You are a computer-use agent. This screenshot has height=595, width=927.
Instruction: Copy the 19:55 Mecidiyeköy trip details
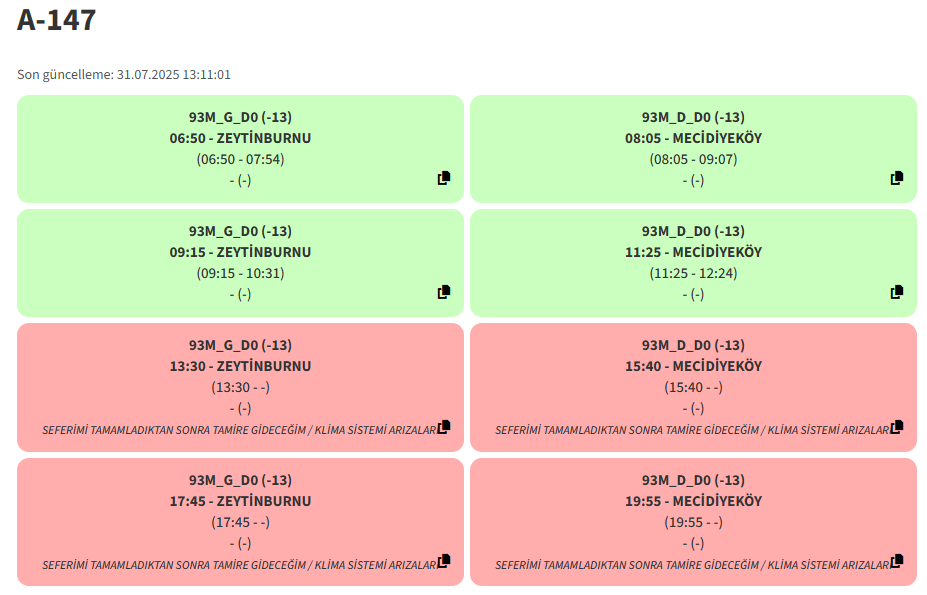[897, 561]
